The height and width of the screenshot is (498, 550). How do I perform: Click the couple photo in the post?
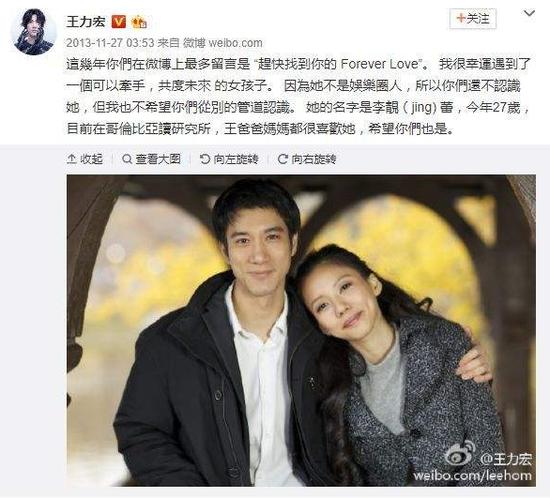(x=301, y=330)
